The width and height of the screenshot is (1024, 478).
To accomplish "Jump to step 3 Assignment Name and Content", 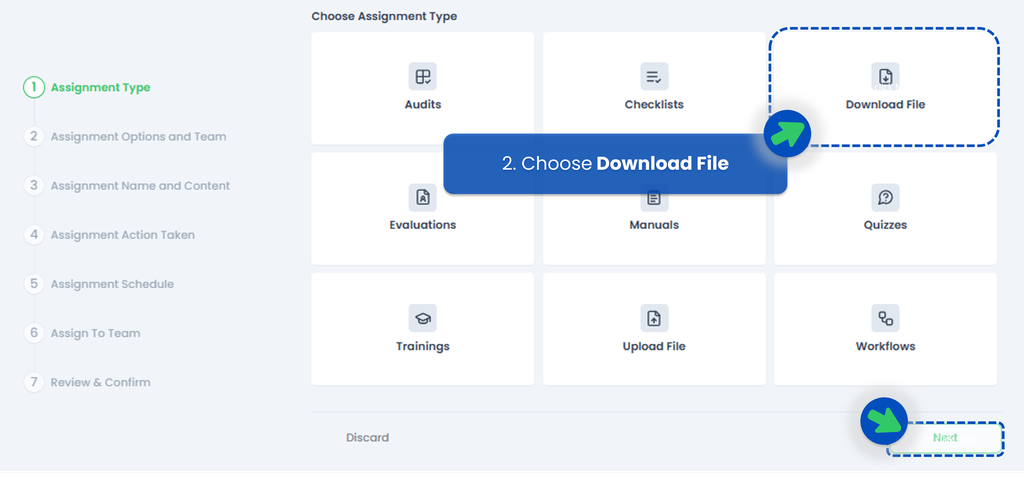I will (140, 185).
